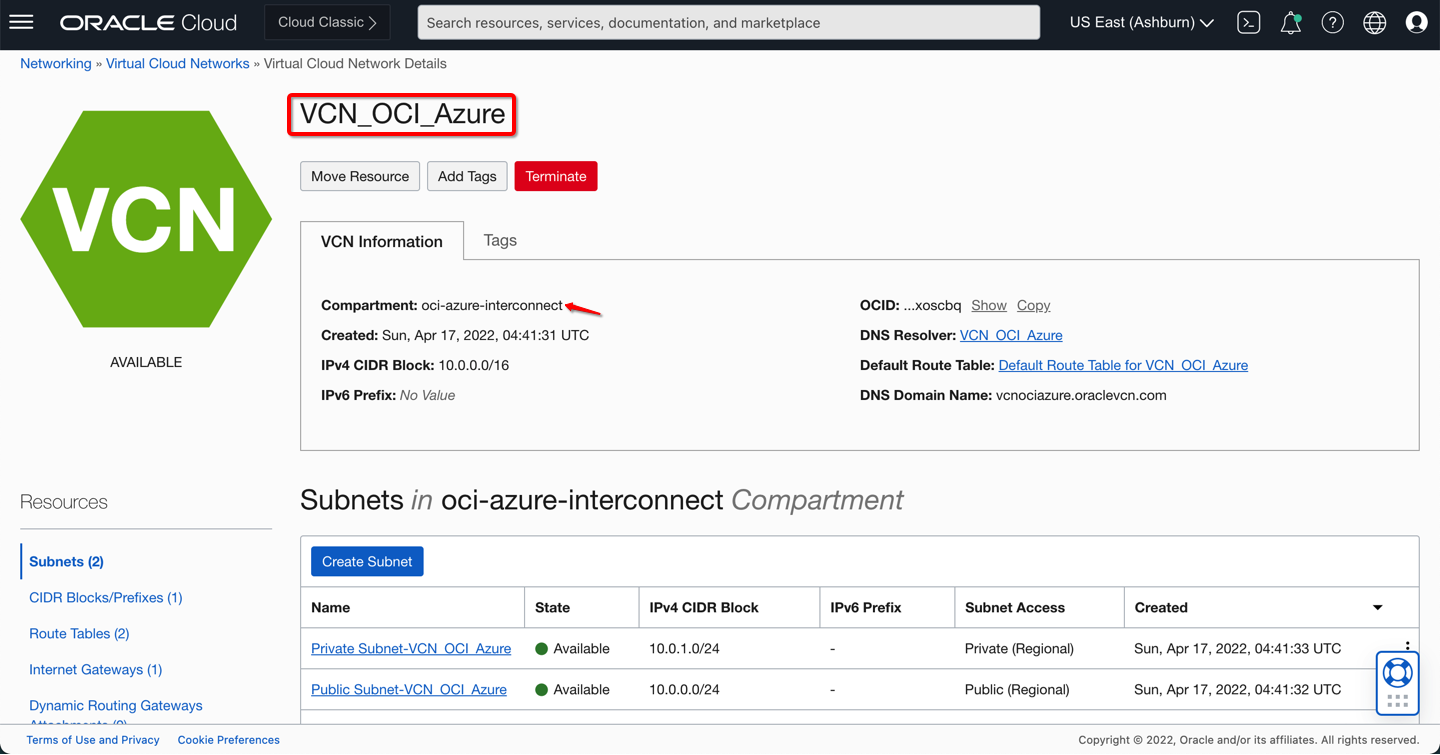Screen dimensions: 1440x755
Task: Open the Cloud Classic switcher
Action: click(x=327, y=22)
